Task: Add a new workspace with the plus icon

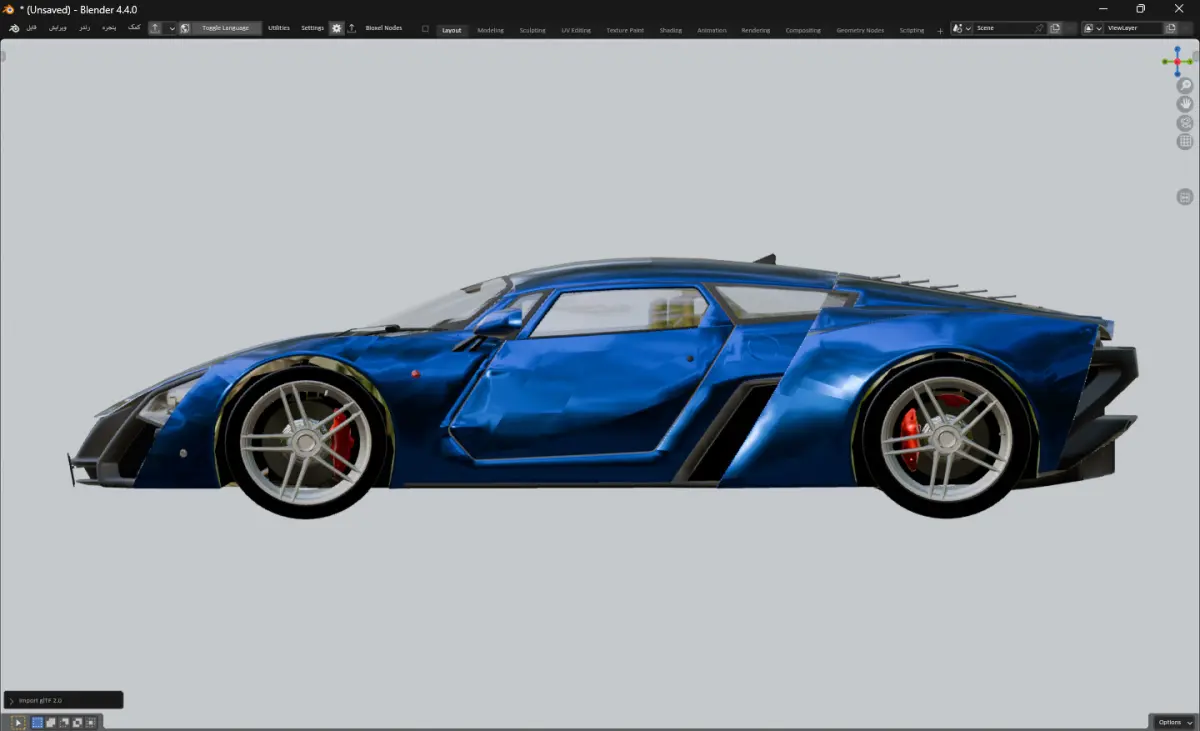Action: pos(940,30)
